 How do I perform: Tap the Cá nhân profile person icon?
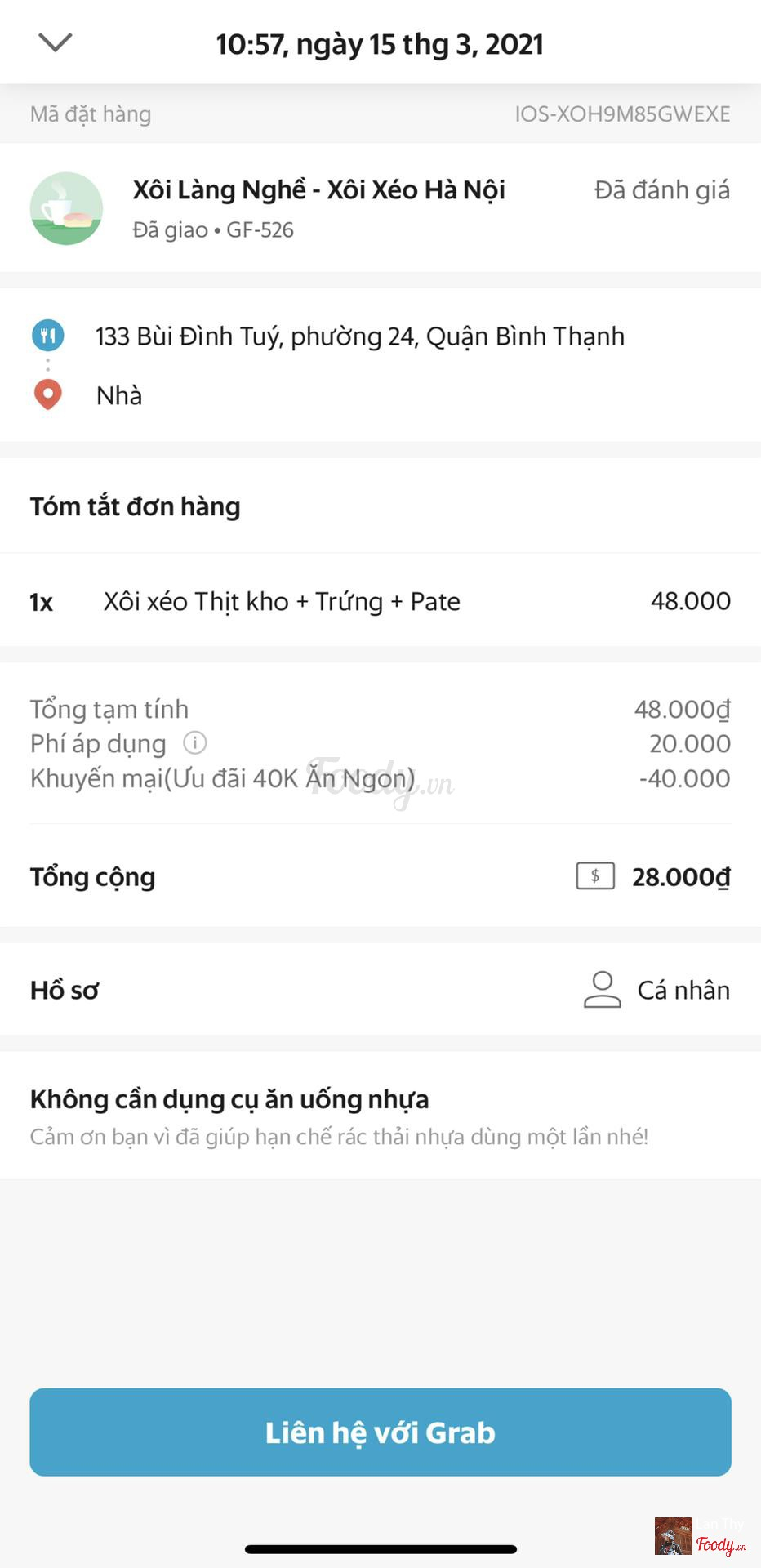coord(603,990)
